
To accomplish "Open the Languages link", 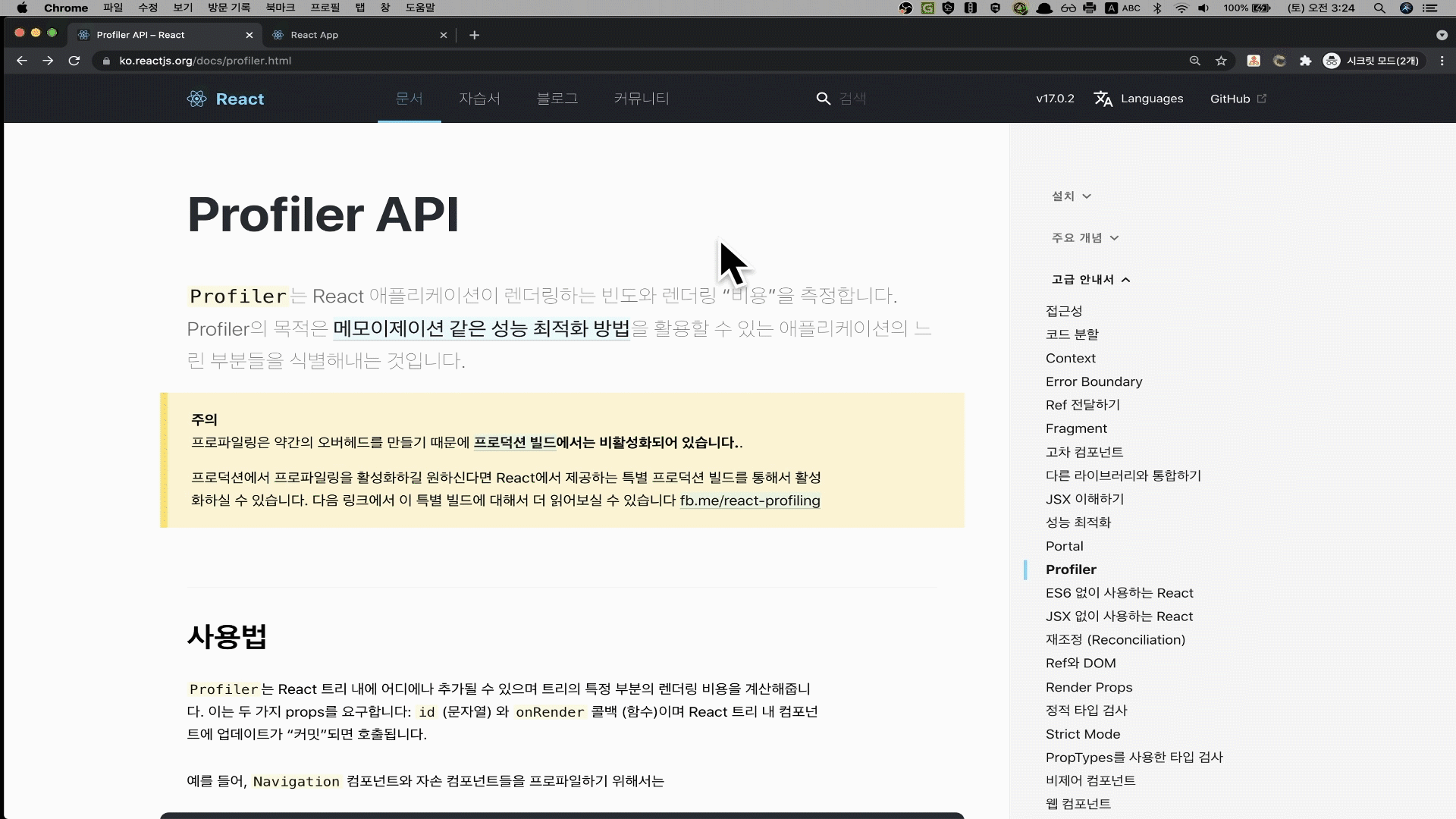I will pyautogui.click(x=1138, y=99).
